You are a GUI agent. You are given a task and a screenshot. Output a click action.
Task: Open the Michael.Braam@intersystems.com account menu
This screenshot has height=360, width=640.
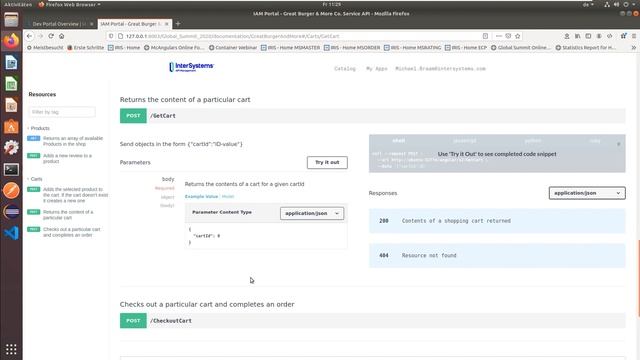pyautogui.click(x=440, y=69)
